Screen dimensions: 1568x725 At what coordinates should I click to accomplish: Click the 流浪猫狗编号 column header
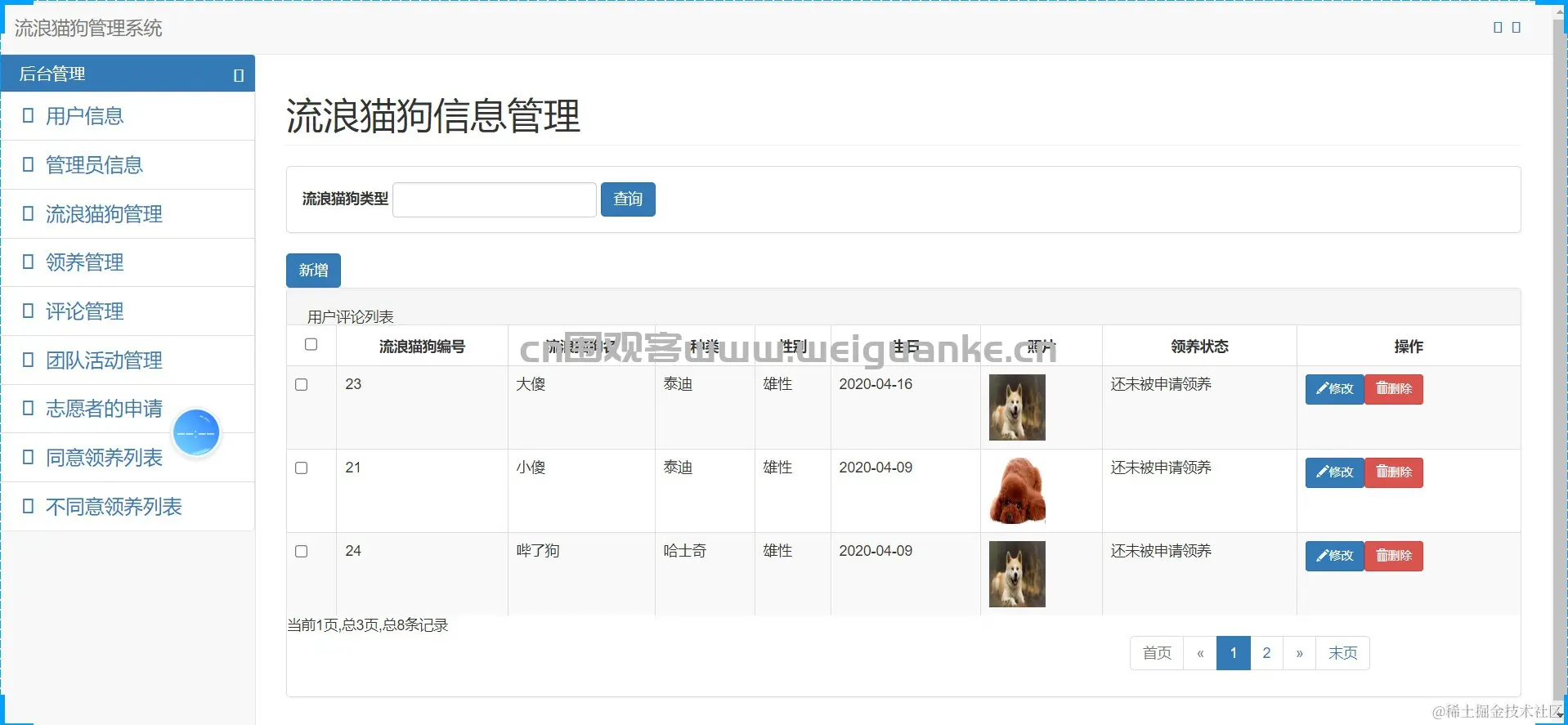pos(422,347)
